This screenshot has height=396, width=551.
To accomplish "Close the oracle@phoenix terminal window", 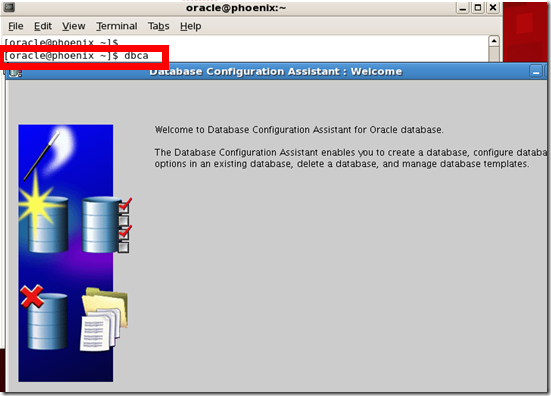I will click(x=493, y=7).
